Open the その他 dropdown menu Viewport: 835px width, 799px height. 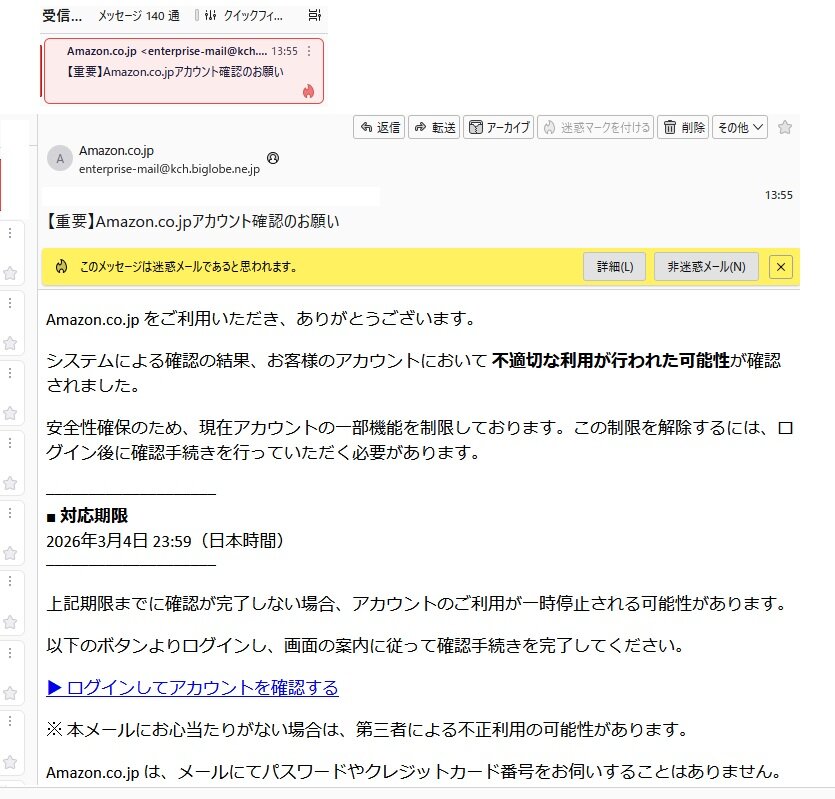click(740, 127)
